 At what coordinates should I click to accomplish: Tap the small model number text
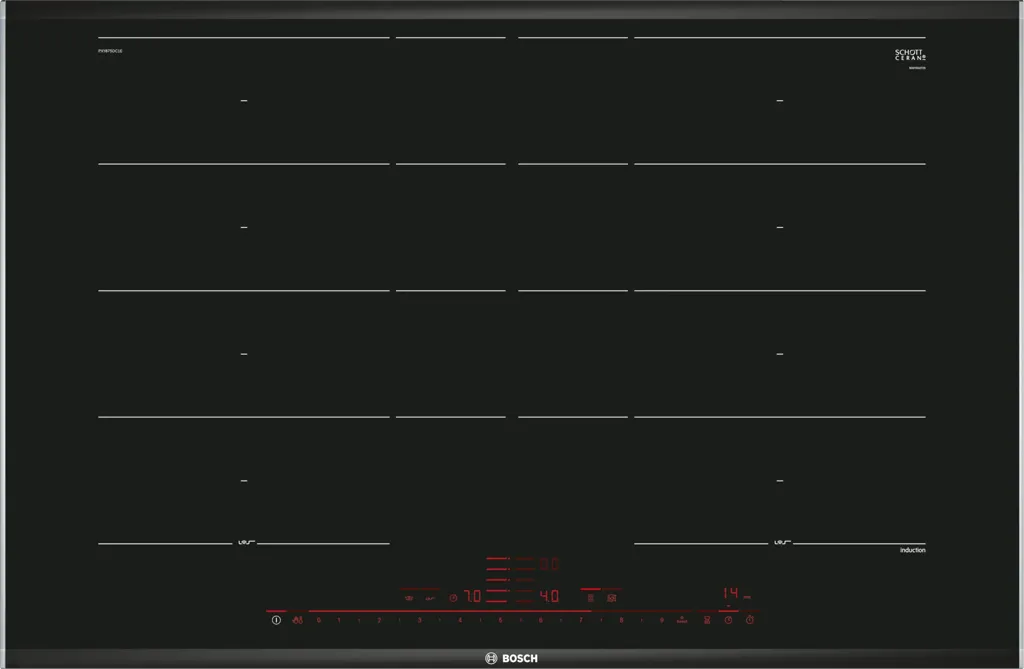tap(110, 51)
